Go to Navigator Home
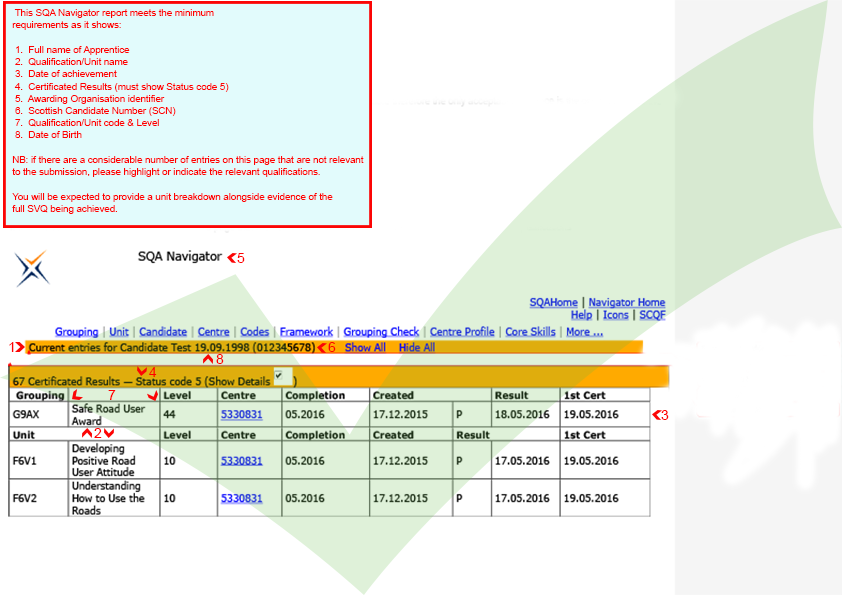Image resolution: width=842 pixels, height=595 pixels. [626, 303]
